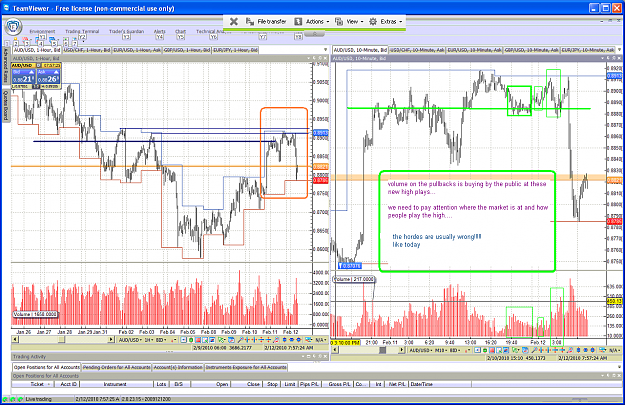The height and width of the screenshot is (405, 625).
Task: Click the green circle icon in left chart toolbar
Action: (x=191, y=340)
